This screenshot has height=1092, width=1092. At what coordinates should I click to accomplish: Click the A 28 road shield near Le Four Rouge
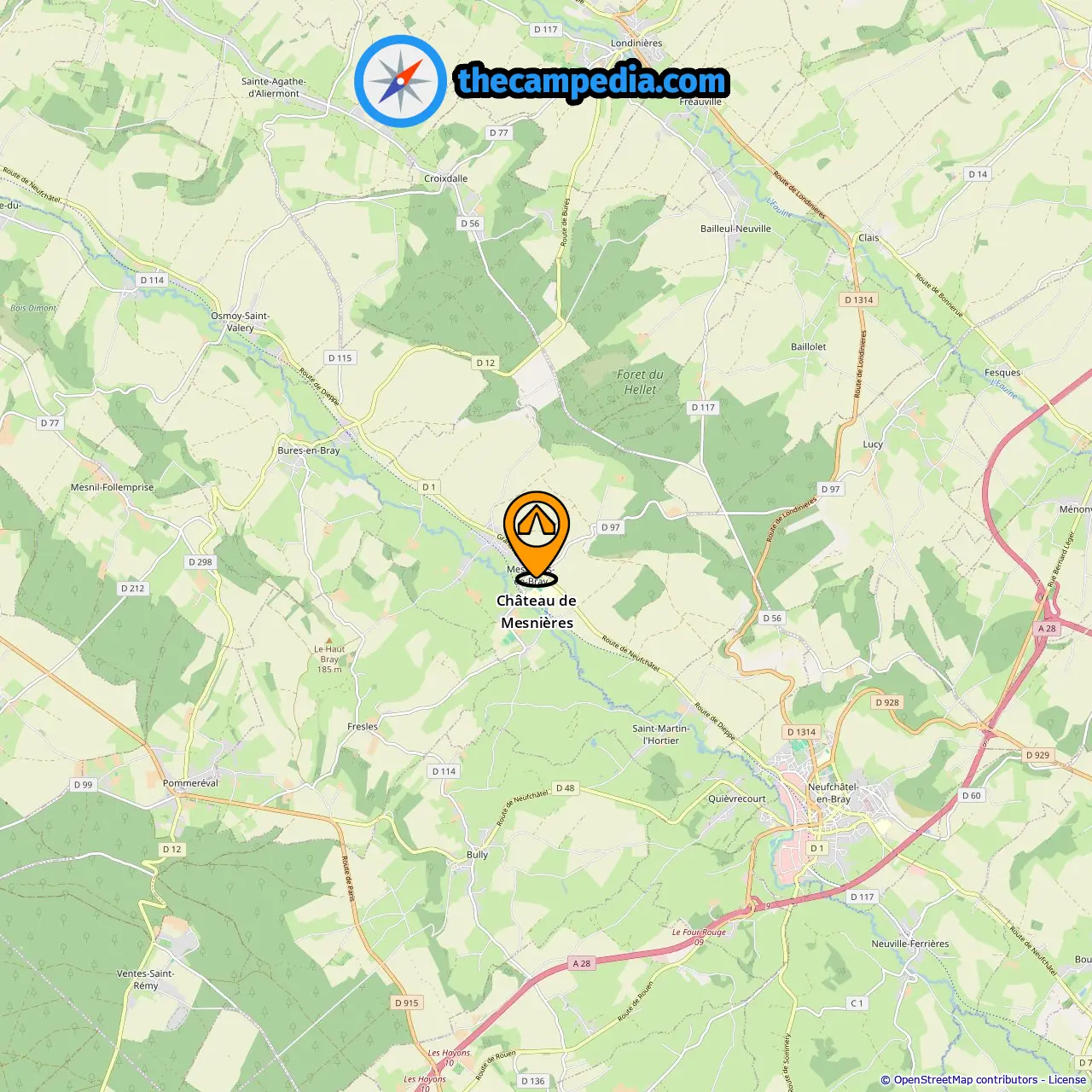pyautogui.click(x=581, y=963)
